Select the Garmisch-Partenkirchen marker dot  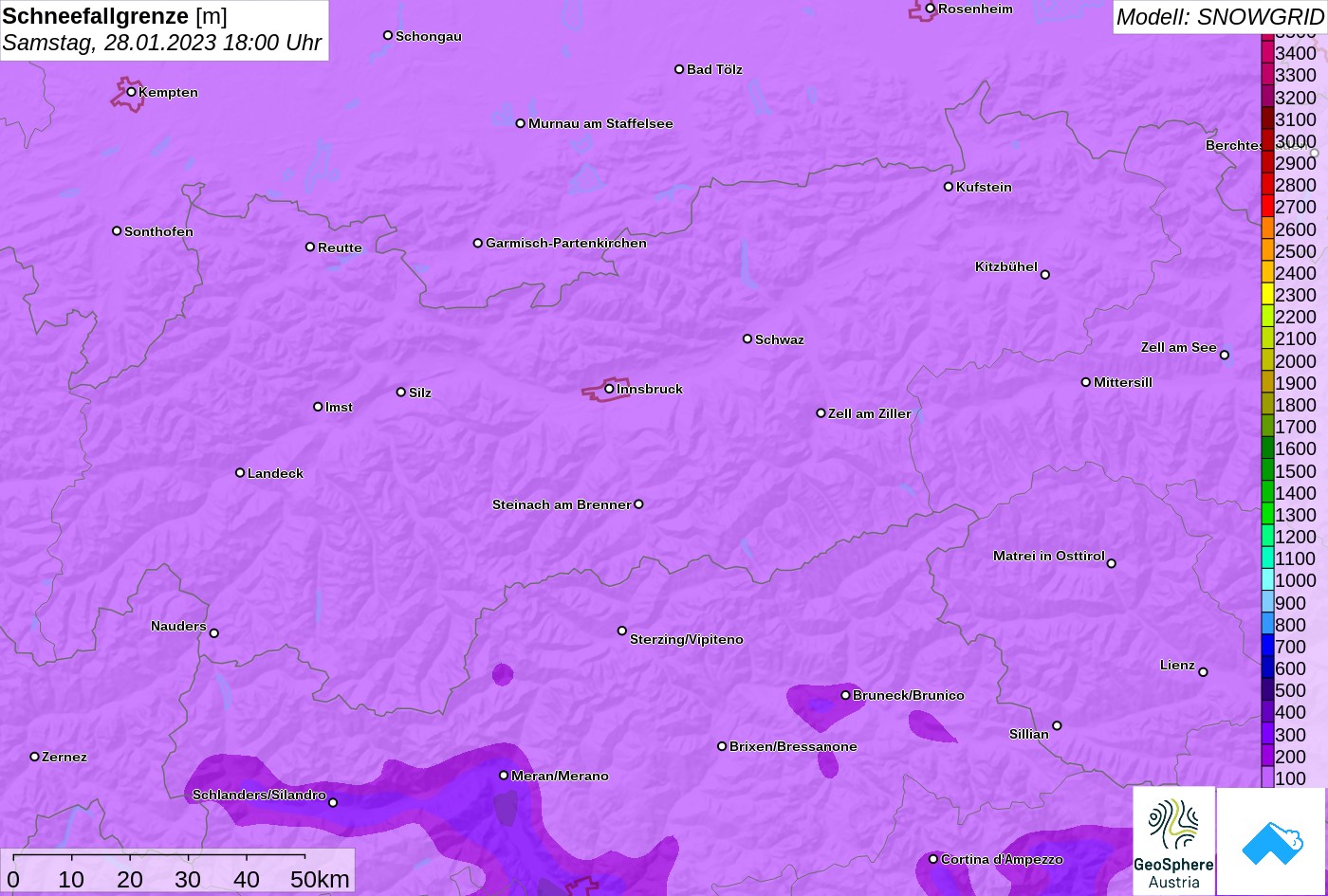[478, 243]
